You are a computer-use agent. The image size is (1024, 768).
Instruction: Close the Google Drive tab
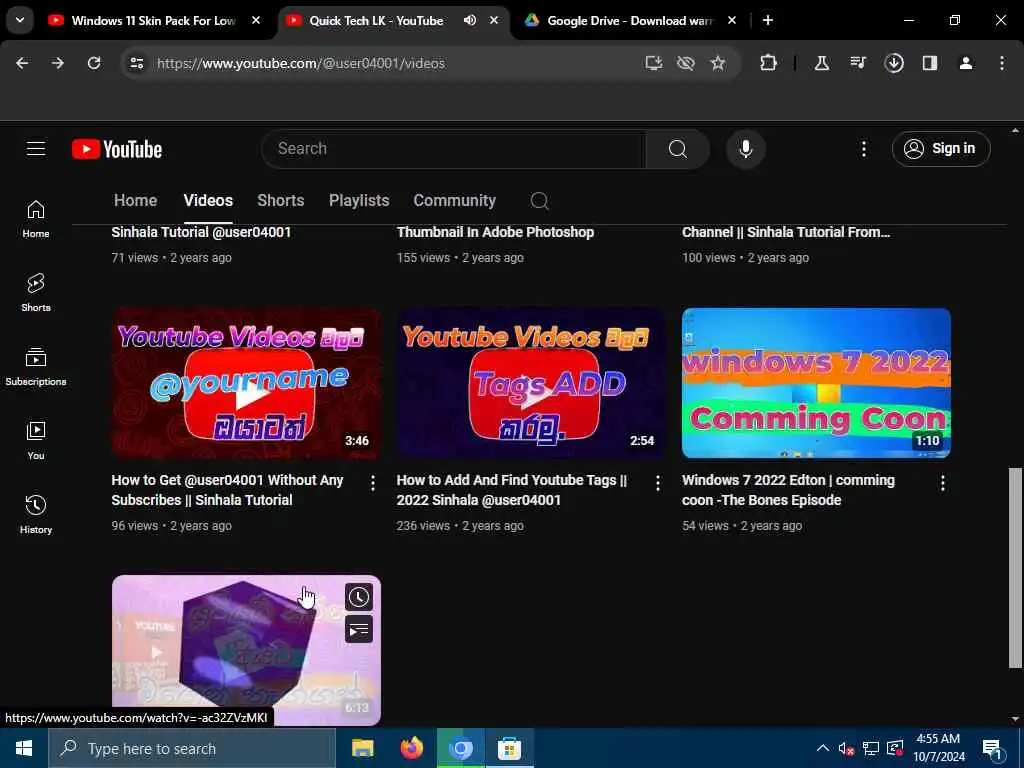pos(732,20)
